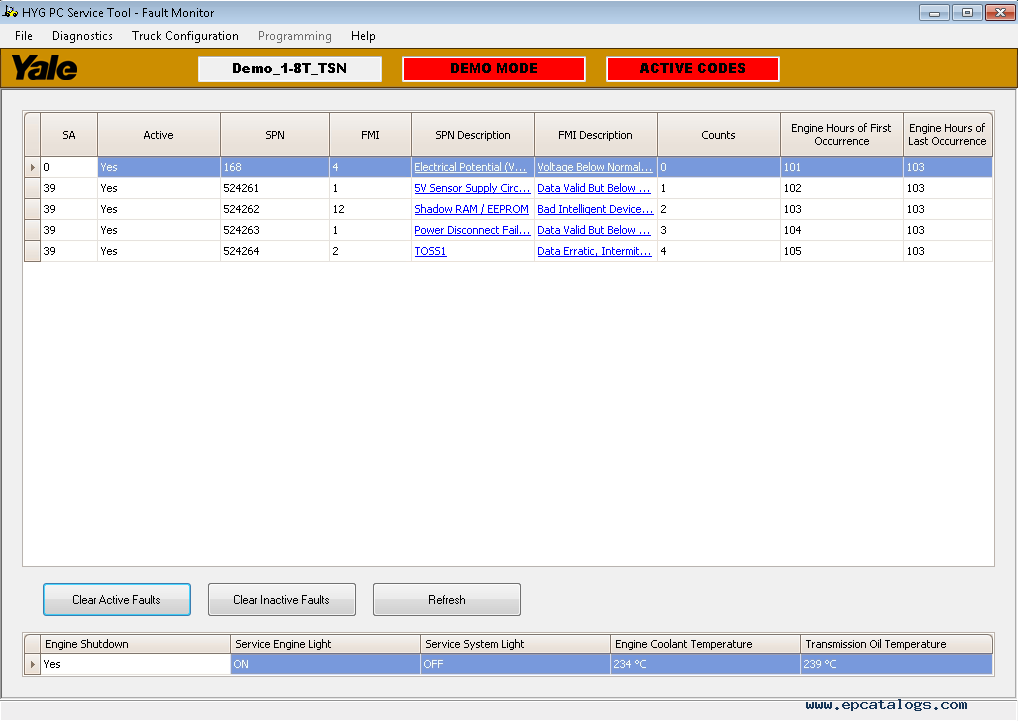Select the Engine Shutdown row selector arrow
The height and width of the screenshot is (721, 1018).
pyautogui.click(x=32, y=664)
